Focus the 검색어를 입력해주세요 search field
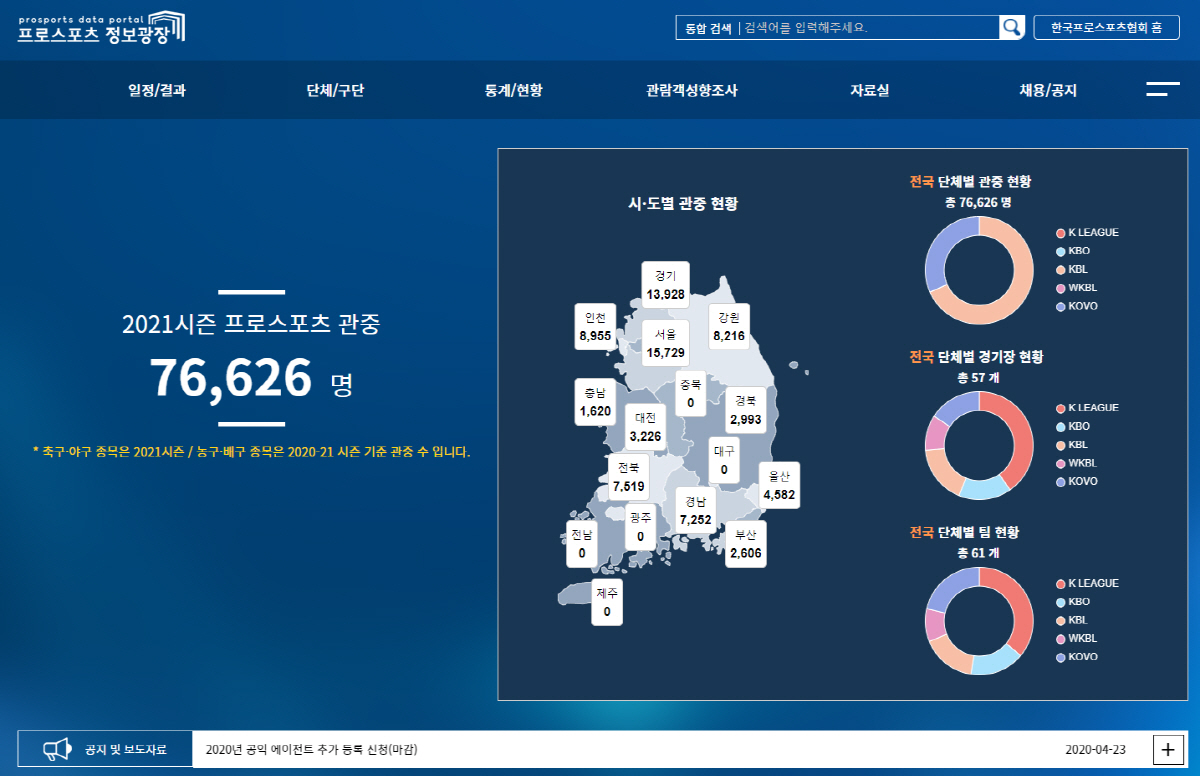Screen dimensions: 1200x776 (x=868, y=27)
